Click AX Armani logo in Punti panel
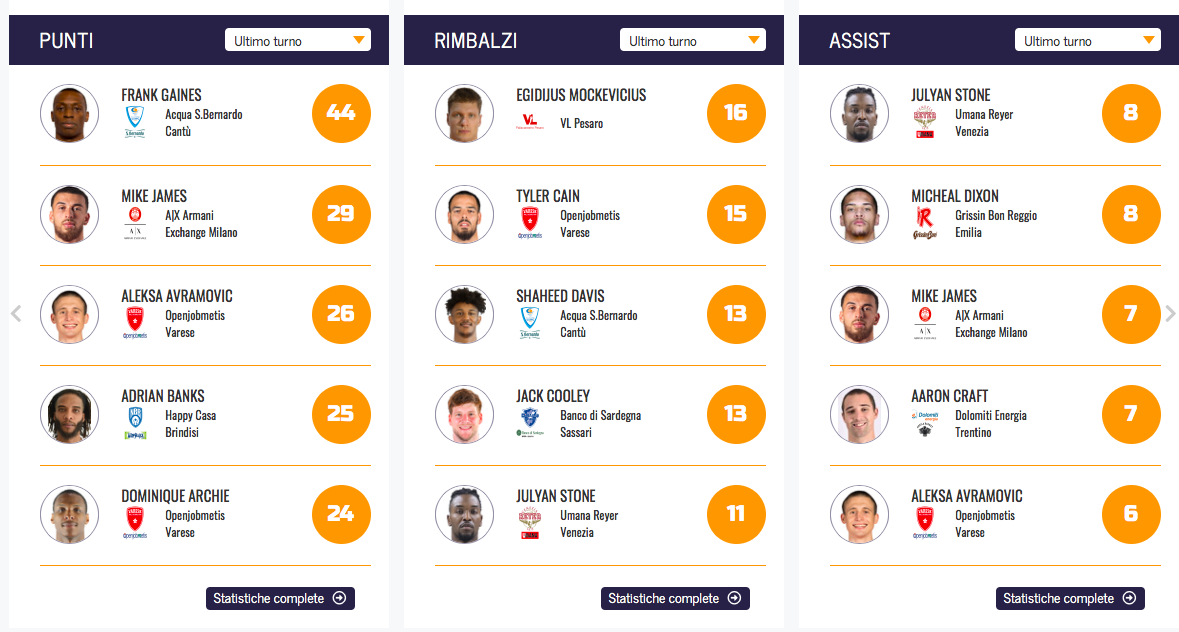 [x=135, y=222]
